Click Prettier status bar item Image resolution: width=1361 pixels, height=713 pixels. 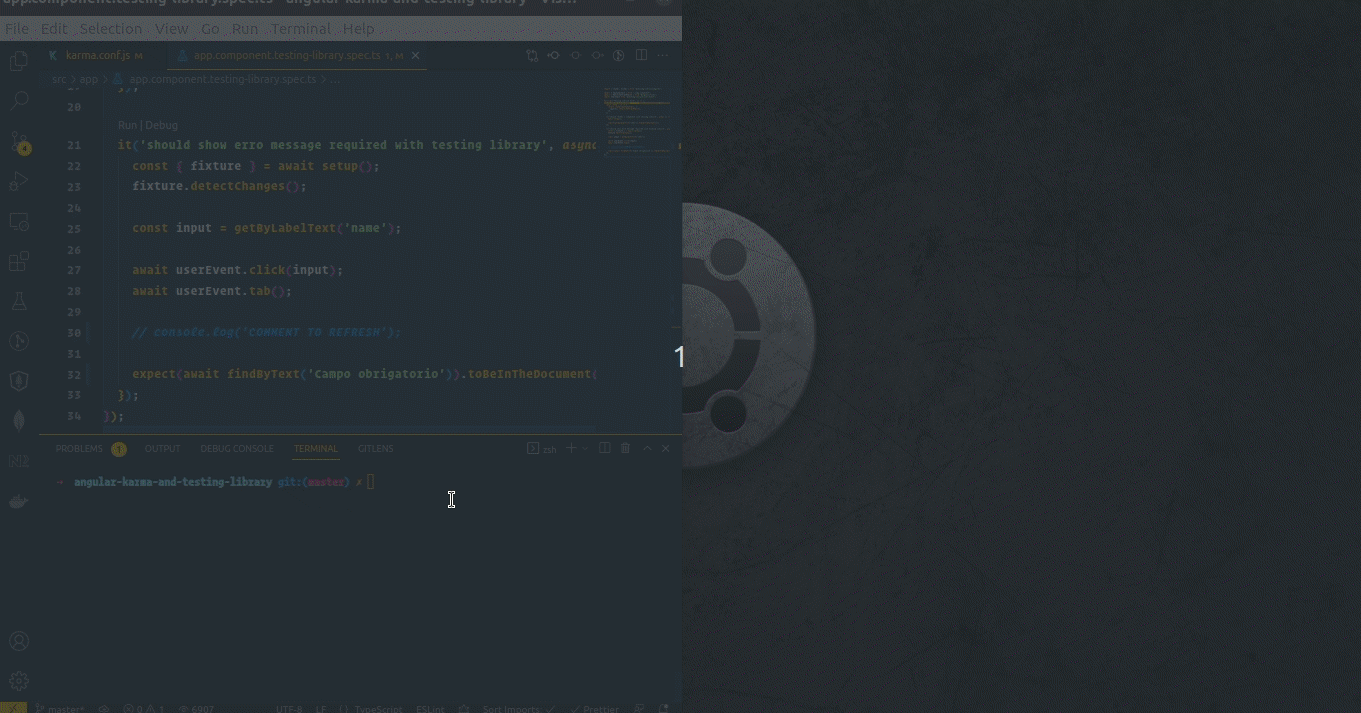point(595,709)
